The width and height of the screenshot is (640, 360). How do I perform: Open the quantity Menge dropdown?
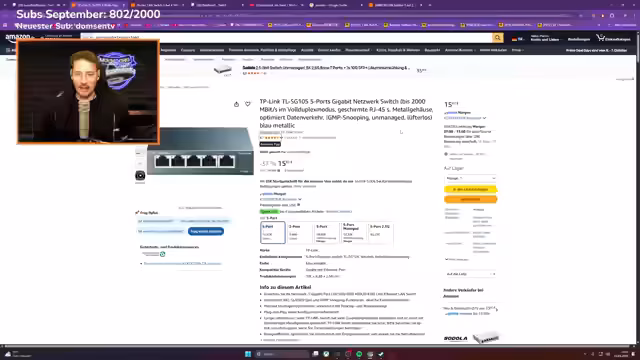pyautogui.click(x=470, y=178)
